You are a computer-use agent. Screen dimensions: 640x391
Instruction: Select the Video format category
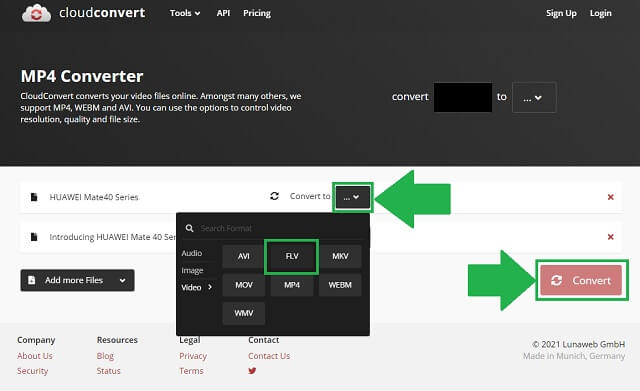click(196, 287)
